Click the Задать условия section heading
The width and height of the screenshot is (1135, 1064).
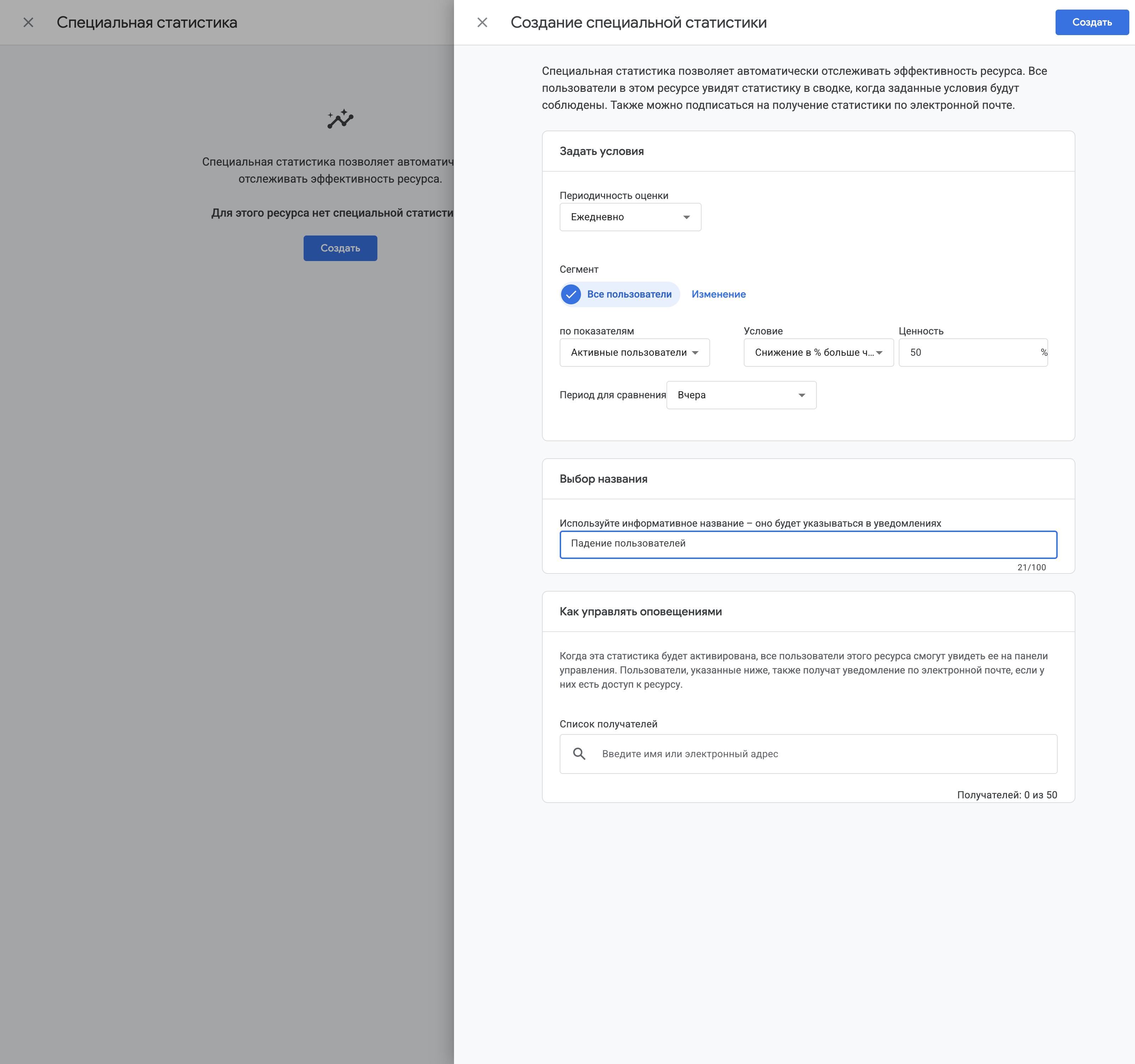(601, 151)
